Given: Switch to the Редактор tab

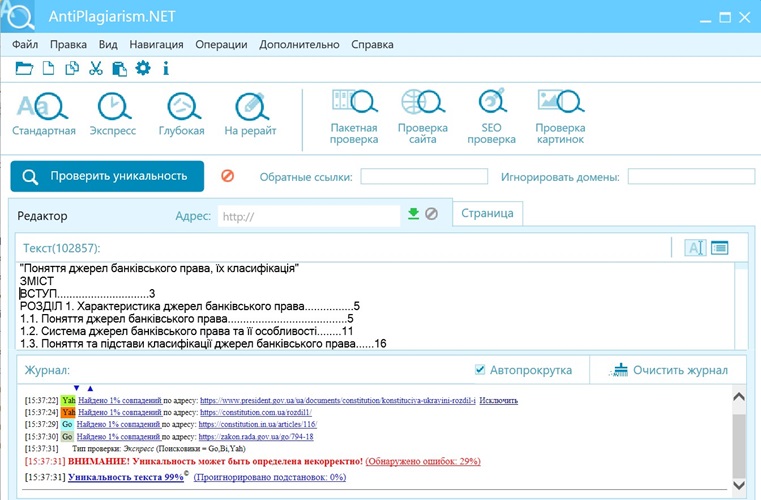Looking at the screenshot, I should [42, 216].
